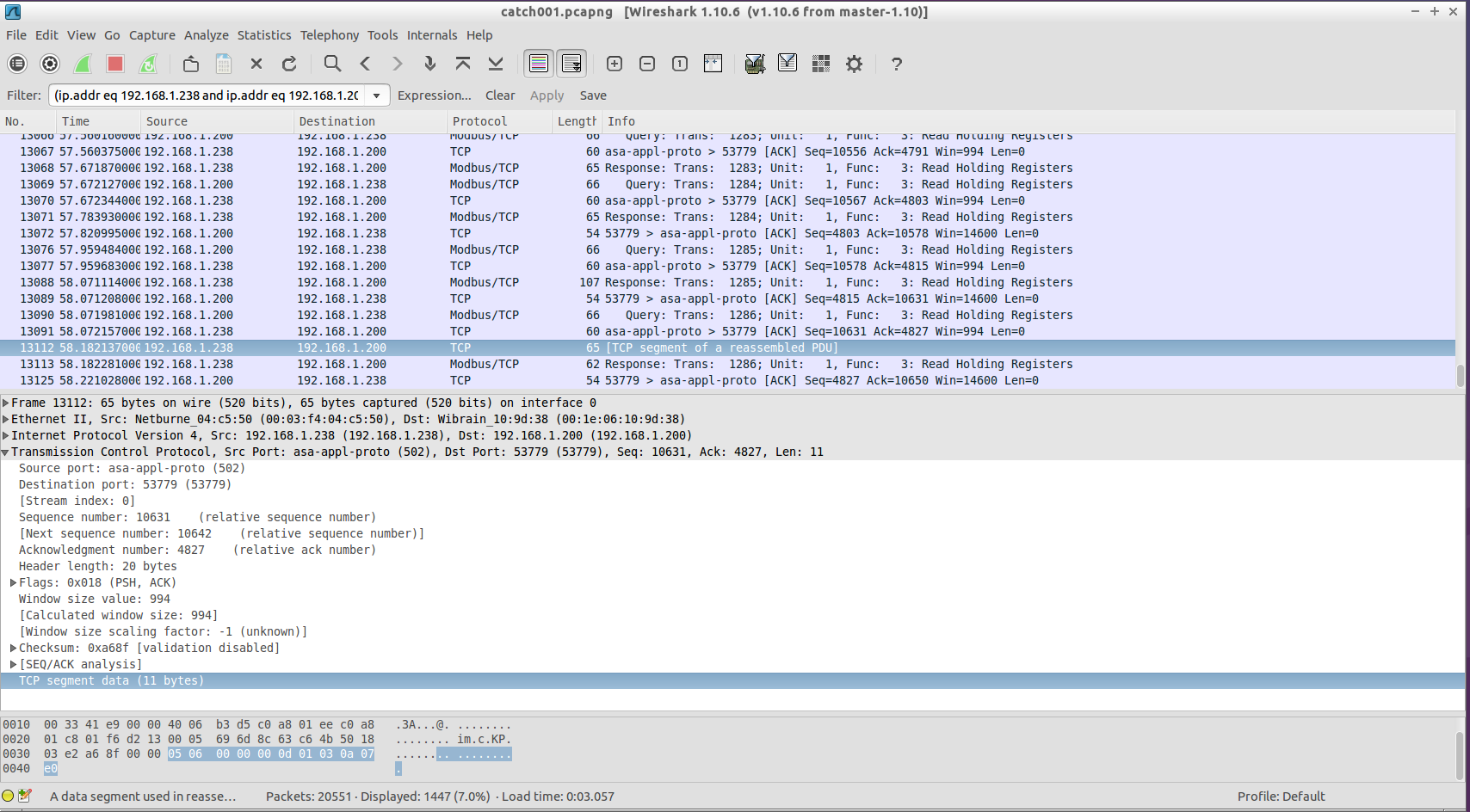
Task: Stop the running capture
Action: pos(115,64)
